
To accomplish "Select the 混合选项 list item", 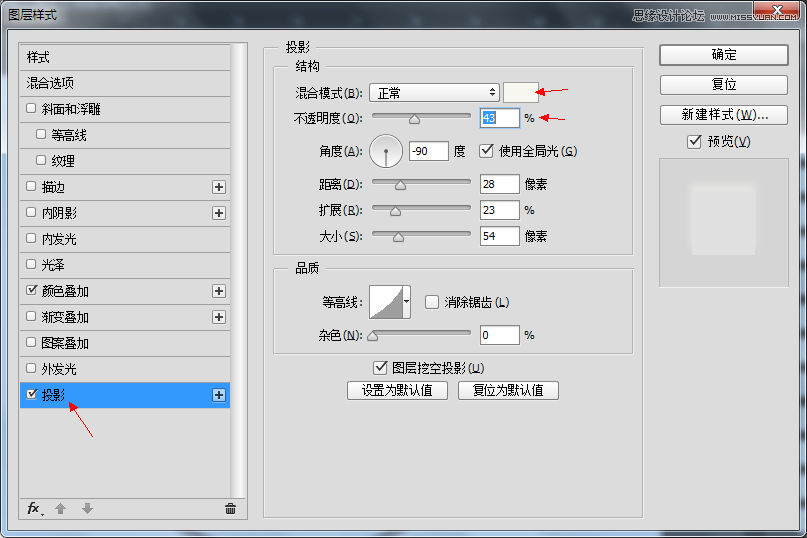I will click(125, 83).
